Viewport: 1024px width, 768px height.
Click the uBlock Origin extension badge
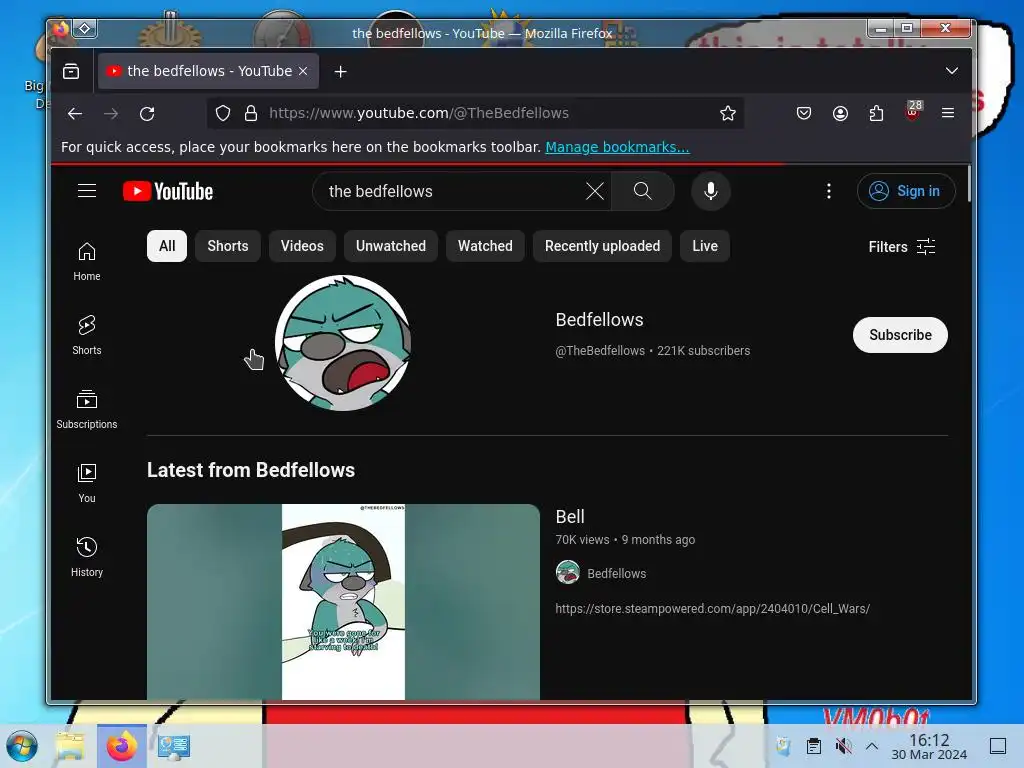(x=913, y=112)
